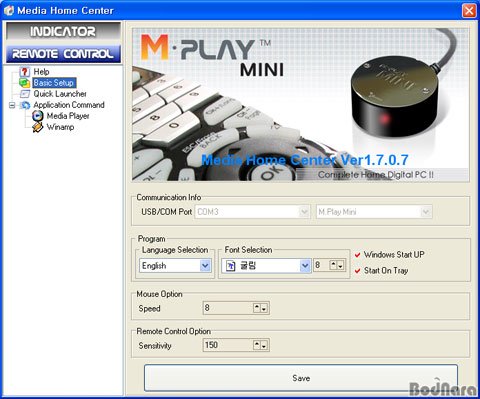Image resolution: width=480 pixels, height=399 pixels.
Task: Open Quick Launcher tree item
Action: 60,94
